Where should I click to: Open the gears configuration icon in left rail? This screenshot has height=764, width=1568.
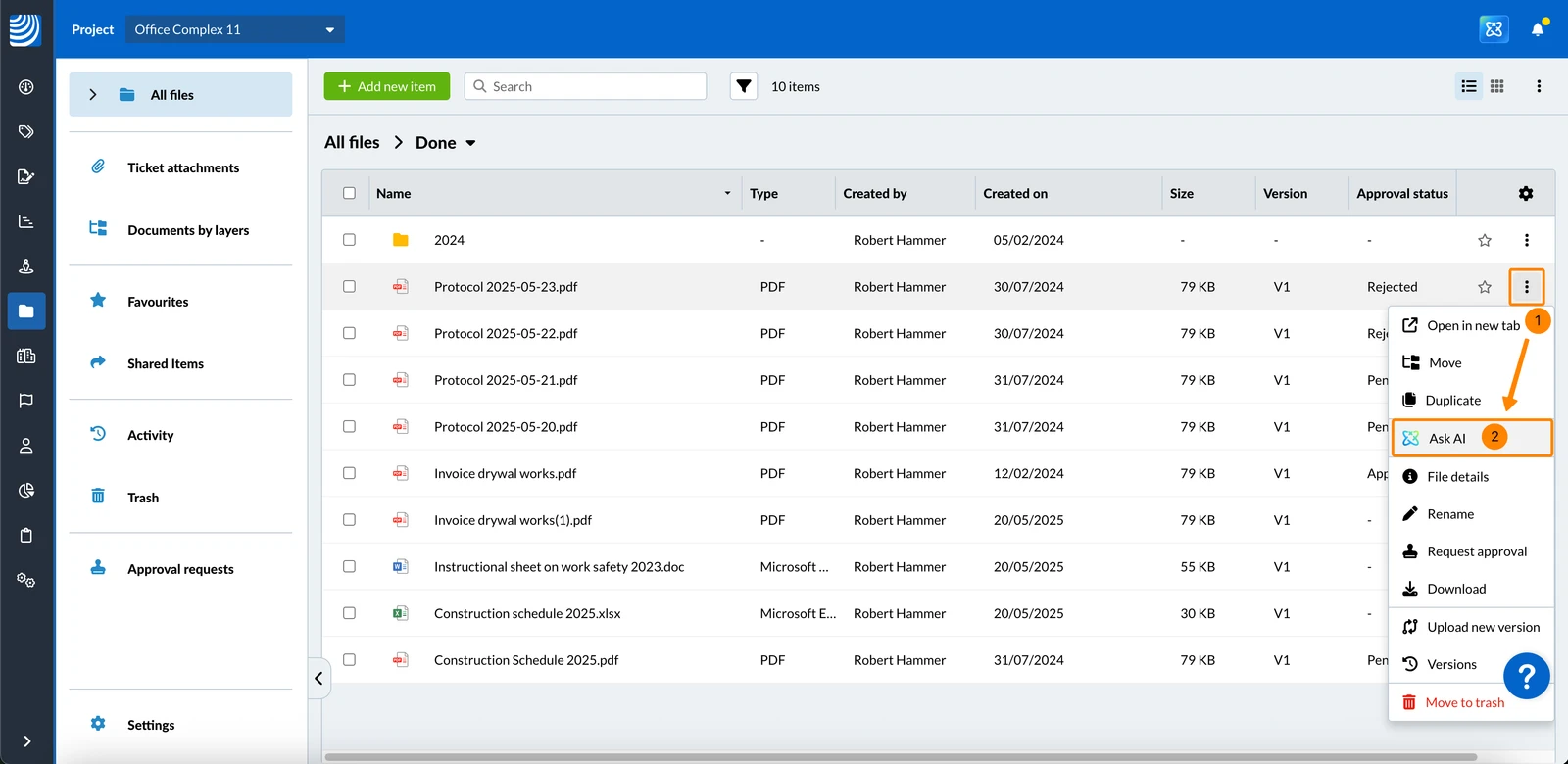[26, 581]
